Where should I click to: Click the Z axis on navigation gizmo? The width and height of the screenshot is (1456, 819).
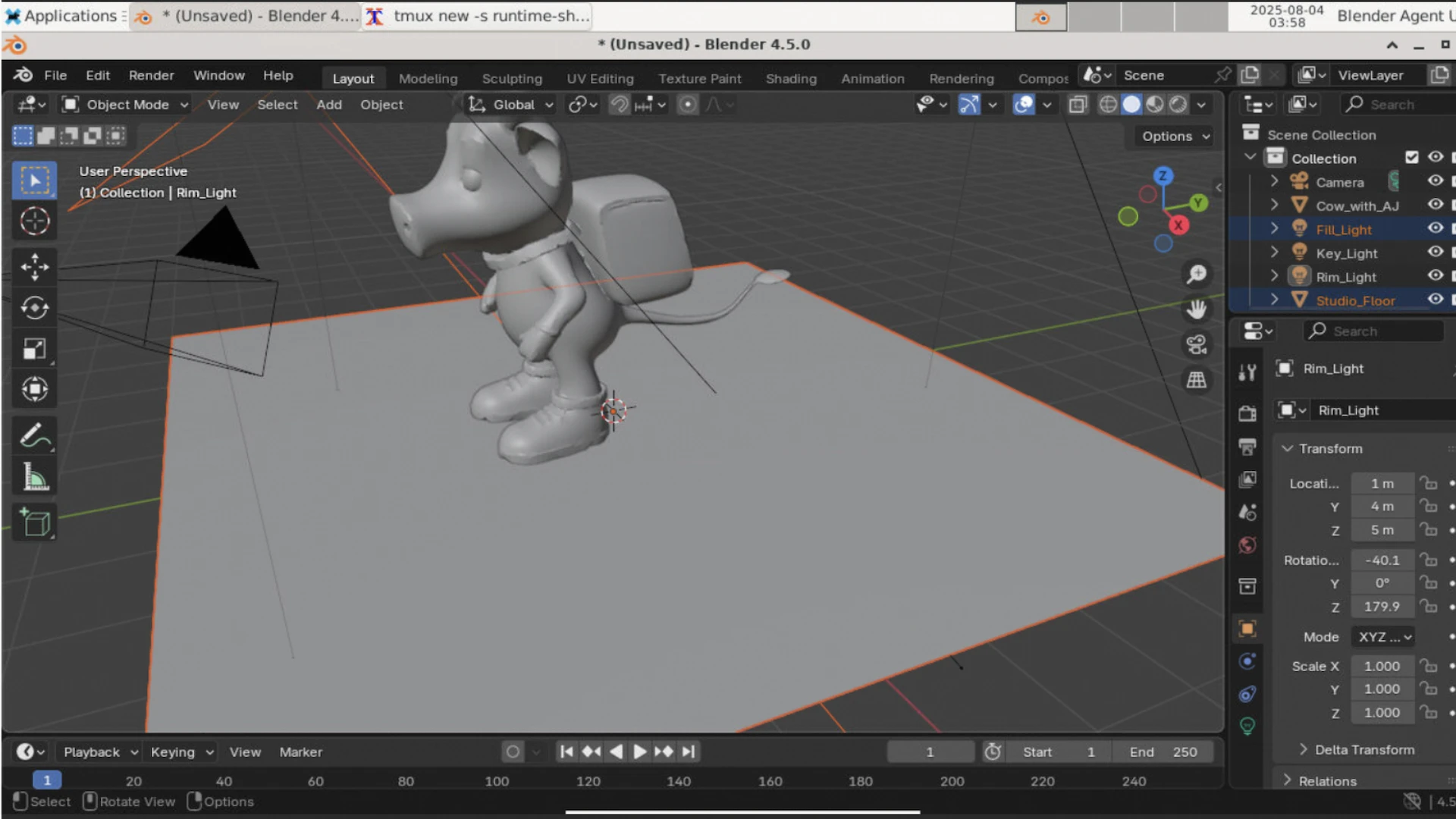pyautogui.click(x=1163, y=176)
